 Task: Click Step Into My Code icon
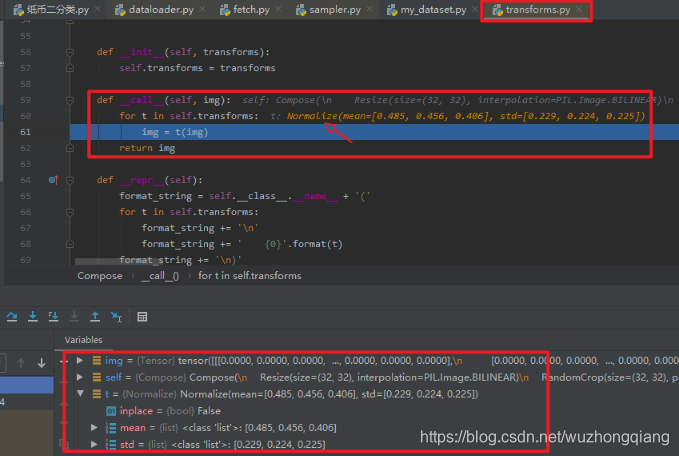pyautogui.click(x=53, y=317)
